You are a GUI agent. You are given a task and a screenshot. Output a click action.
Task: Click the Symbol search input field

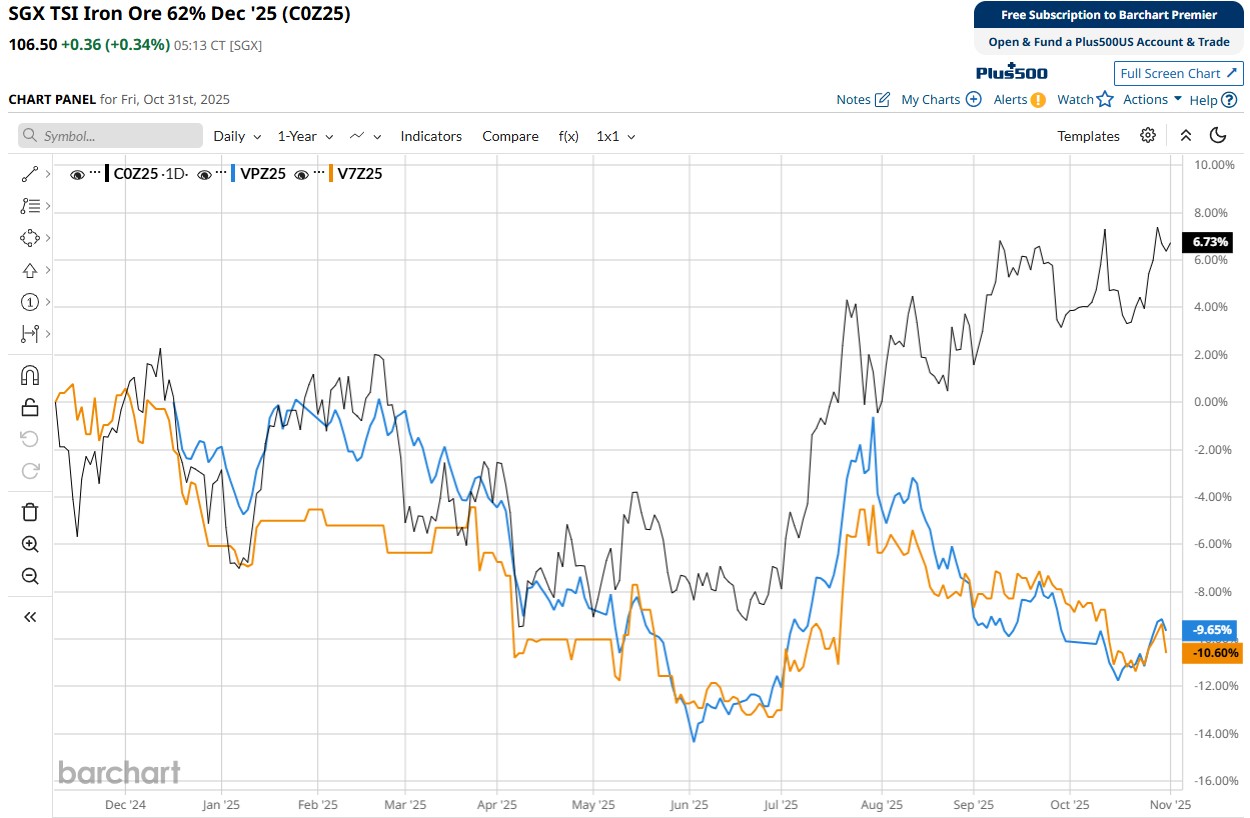pyautogui.click(x=110, y=136)
